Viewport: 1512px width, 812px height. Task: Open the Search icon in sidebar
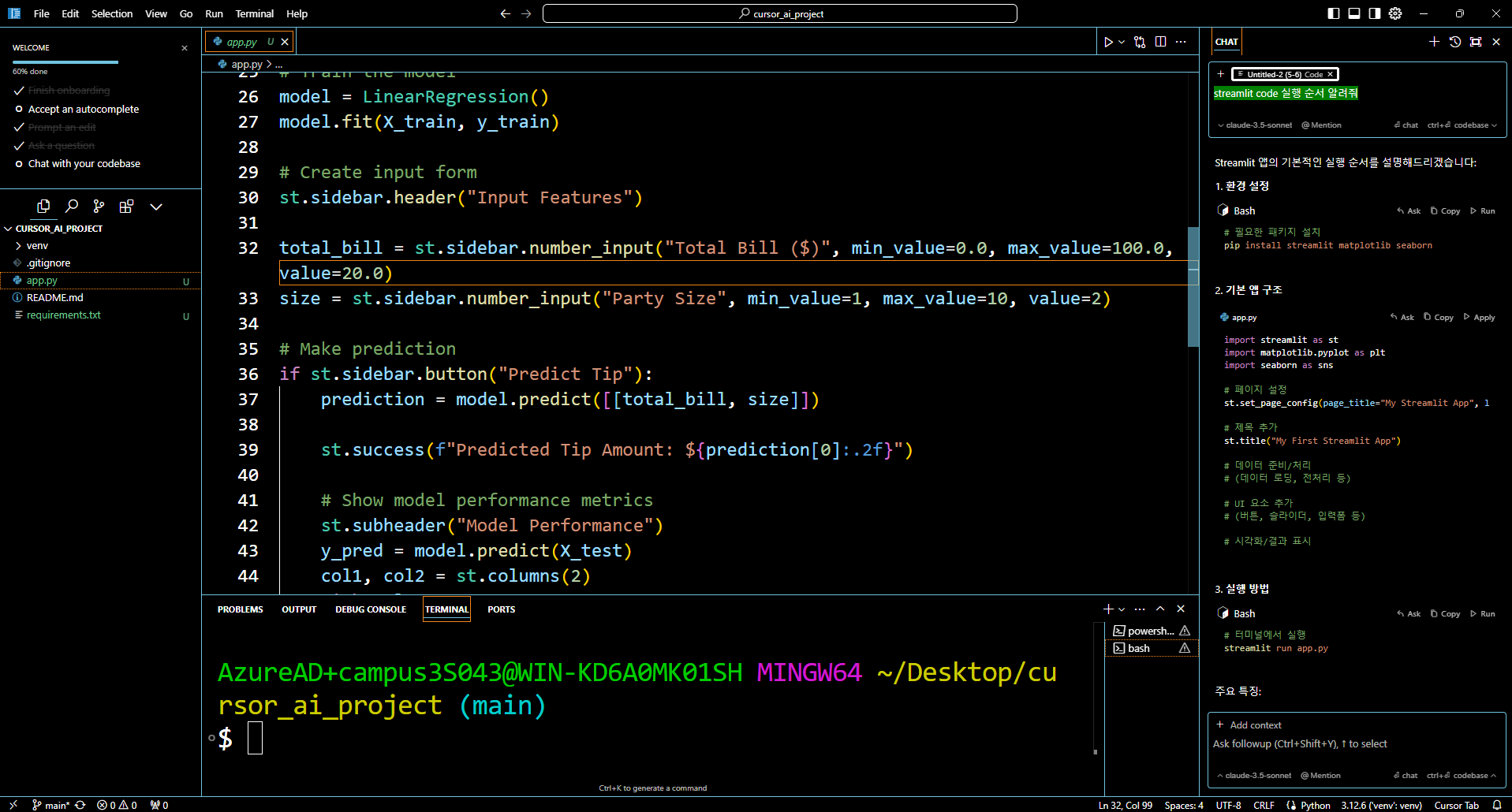pyautogui.click(x=72, y=206)
